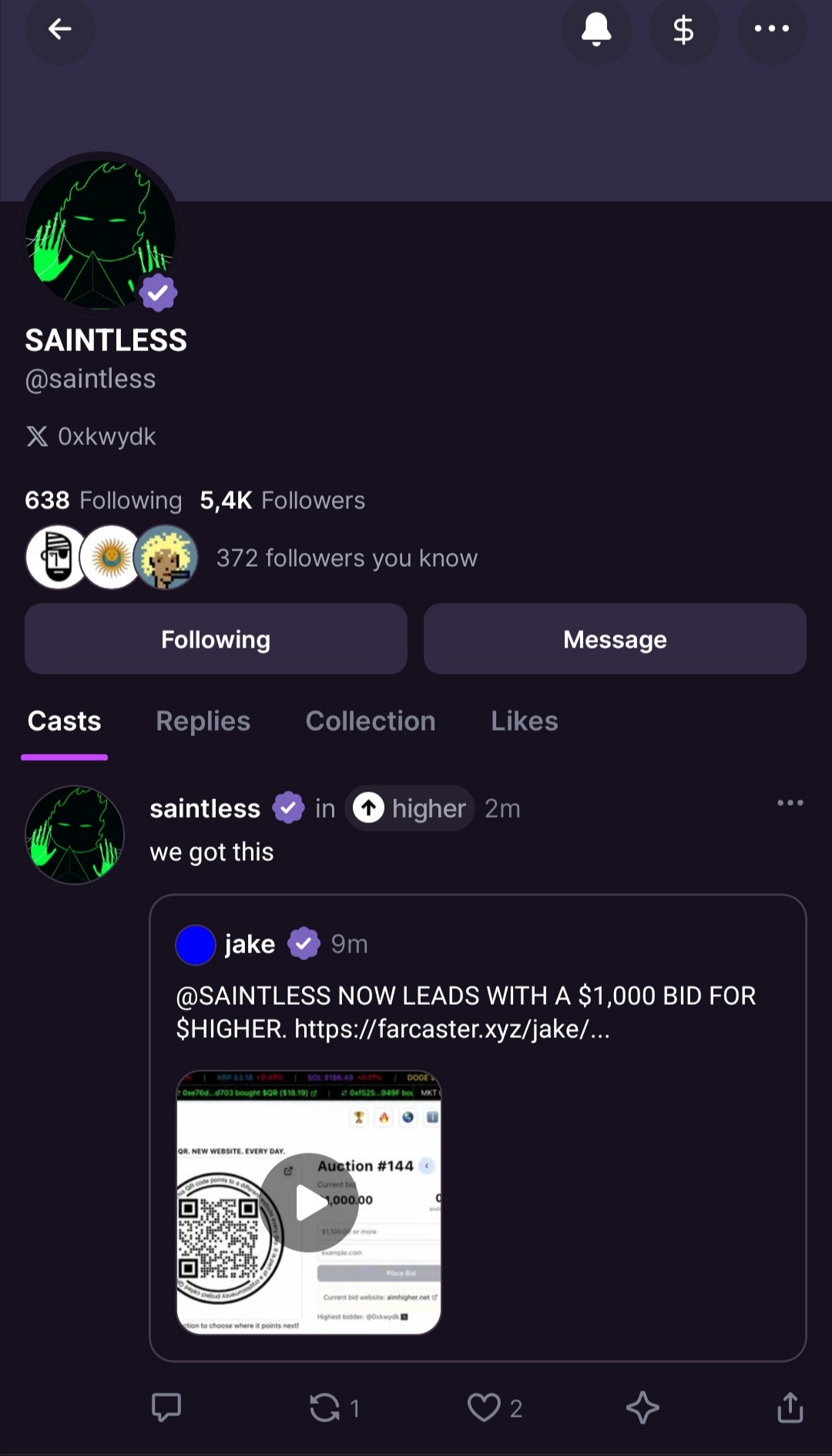832x1456 pixels.
Task: Play the Auction #144 video
Action: pyautogui.click(x=309, y=1202)
